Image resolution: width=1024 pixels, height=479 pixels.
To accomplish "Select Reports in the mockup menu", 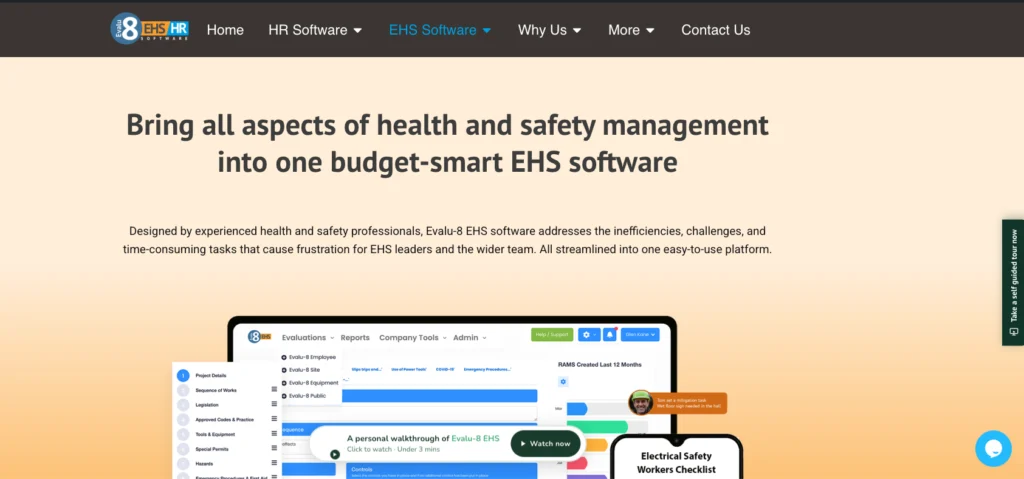I will tap(355, 338).
